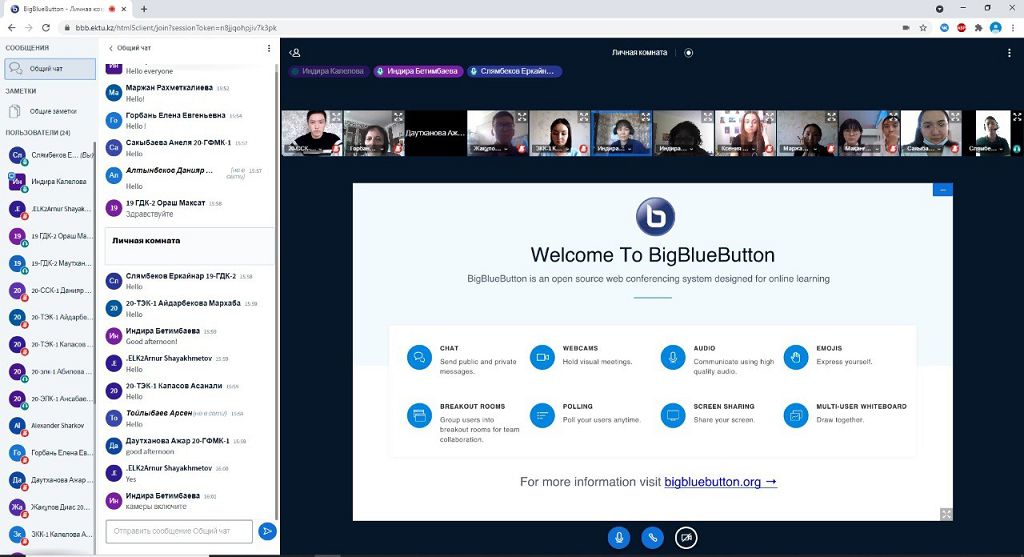
Task: Open the Жакупо webcam name dropdown
Action: [x=488, y=149]
